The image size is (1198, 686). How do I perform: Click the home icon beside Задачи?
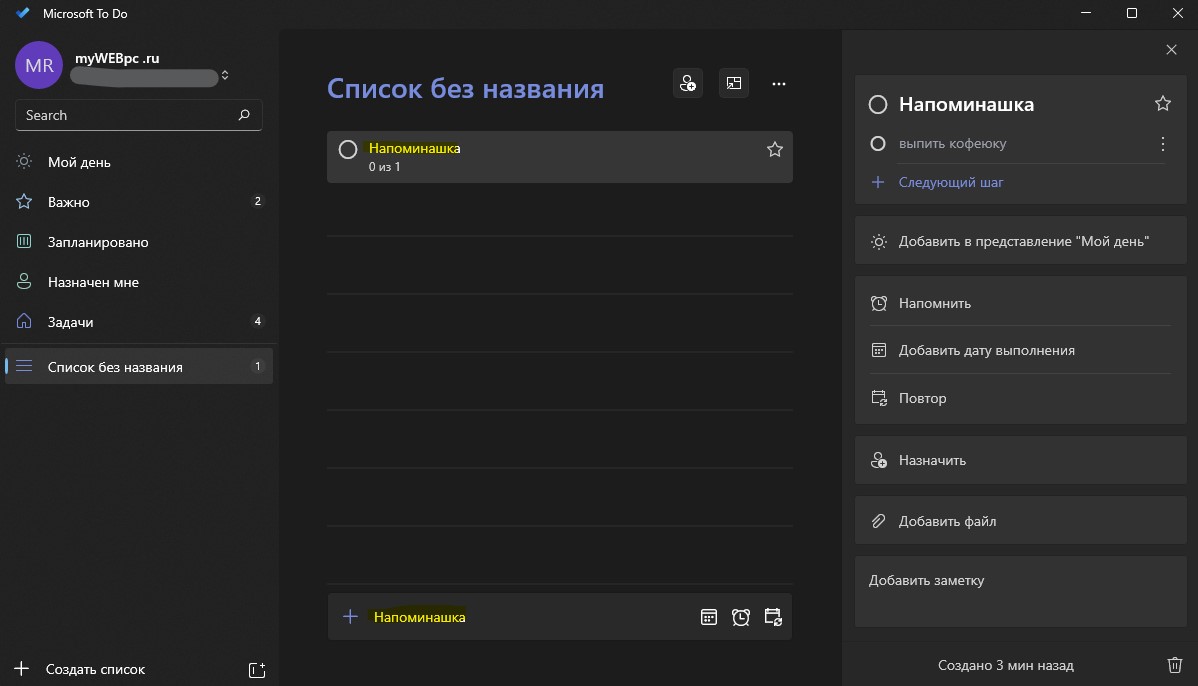click(24, 321)
